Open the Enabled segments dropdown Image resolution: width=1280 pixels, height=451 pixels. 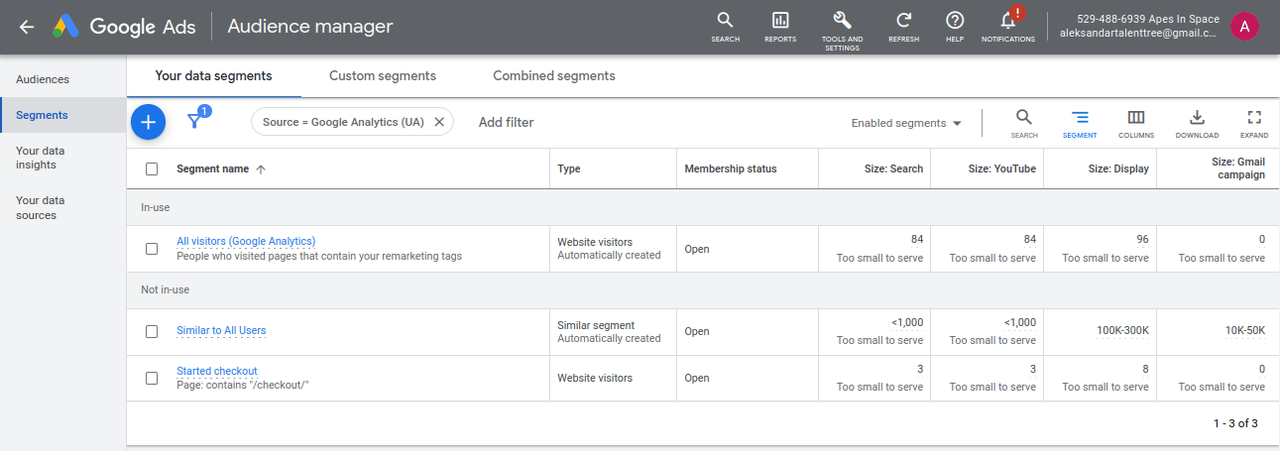pos(906,123)
